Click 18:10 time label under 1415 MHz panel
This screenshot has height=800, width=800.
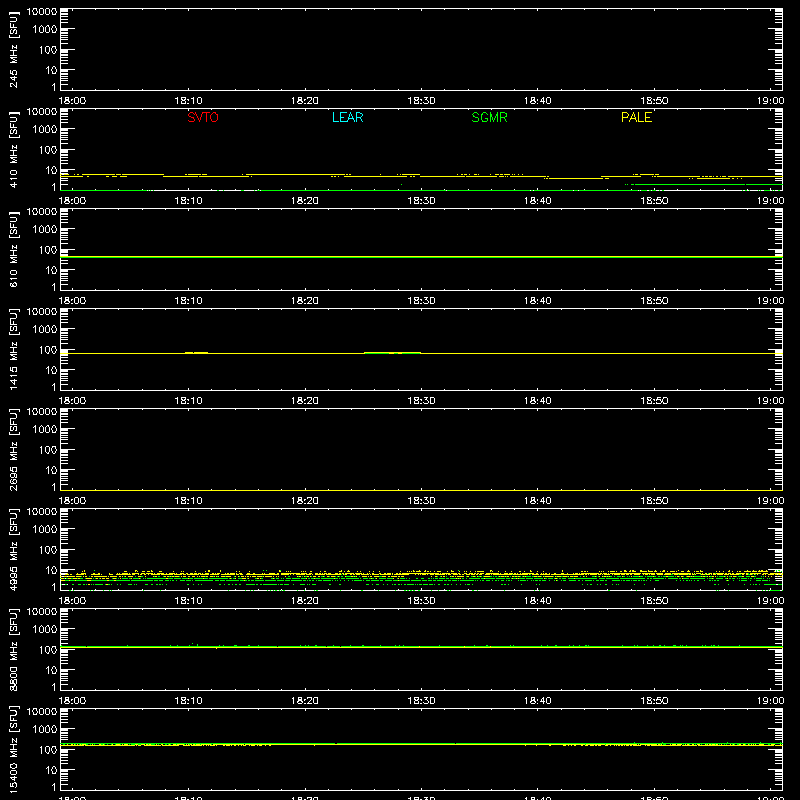pos(188,401)
